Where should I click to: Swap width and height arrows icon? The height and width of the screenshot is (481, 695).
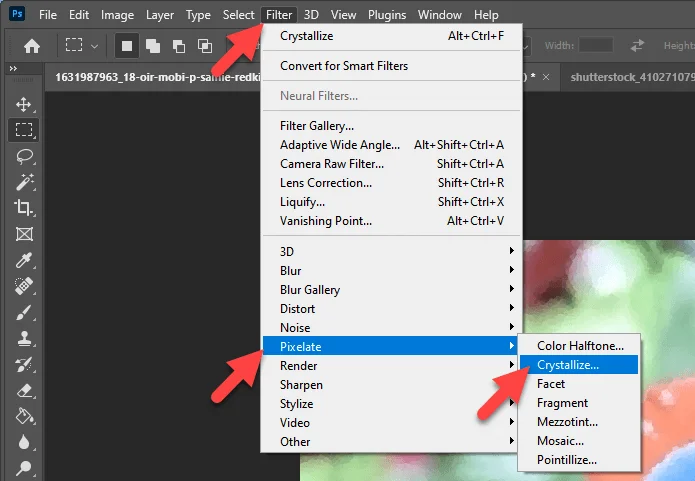tap(637, 45)
